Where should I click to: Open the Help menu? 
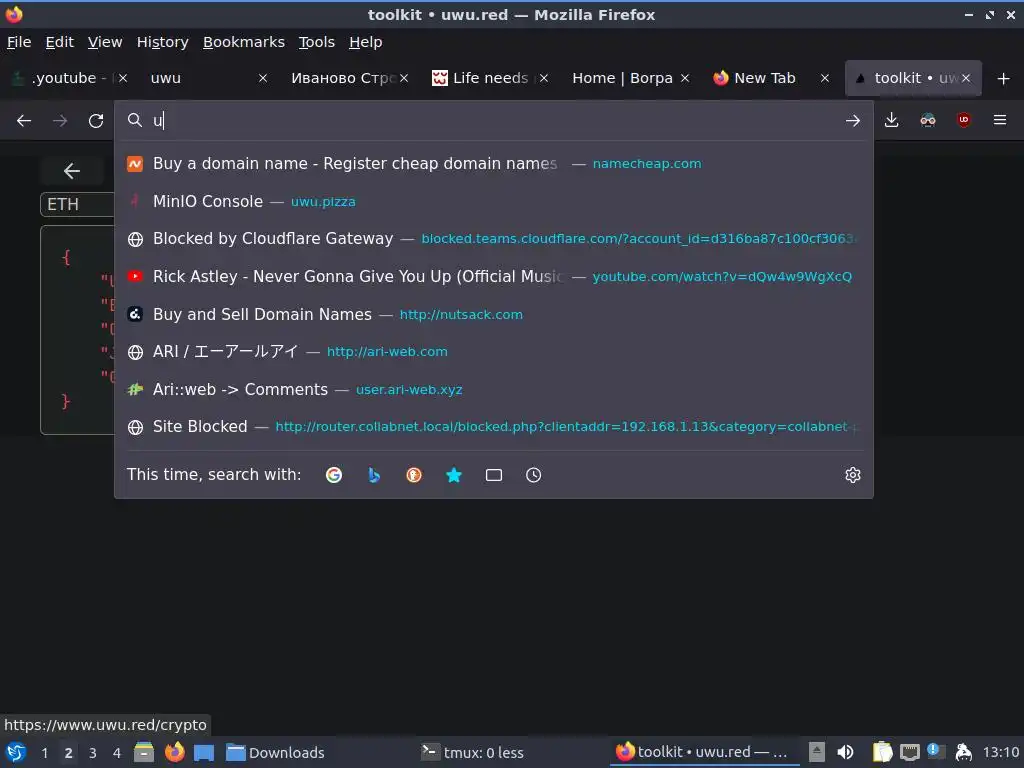(x=366, y=42)
